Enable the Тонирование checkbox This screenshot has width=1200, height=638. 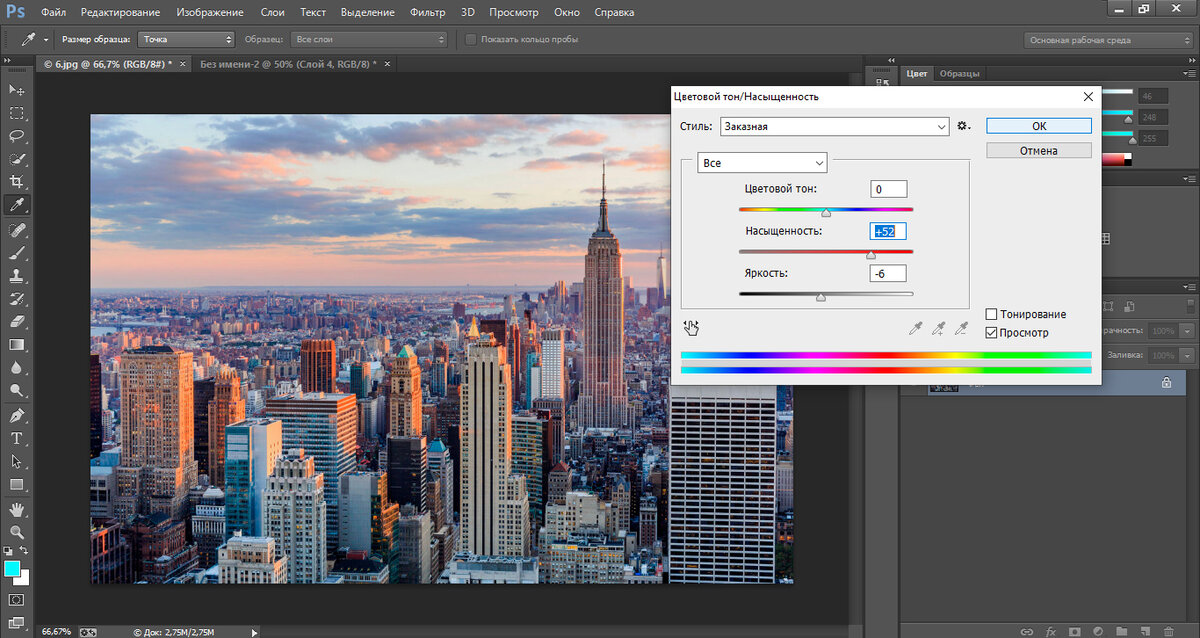pyautogui.click(x=991, y=314)
